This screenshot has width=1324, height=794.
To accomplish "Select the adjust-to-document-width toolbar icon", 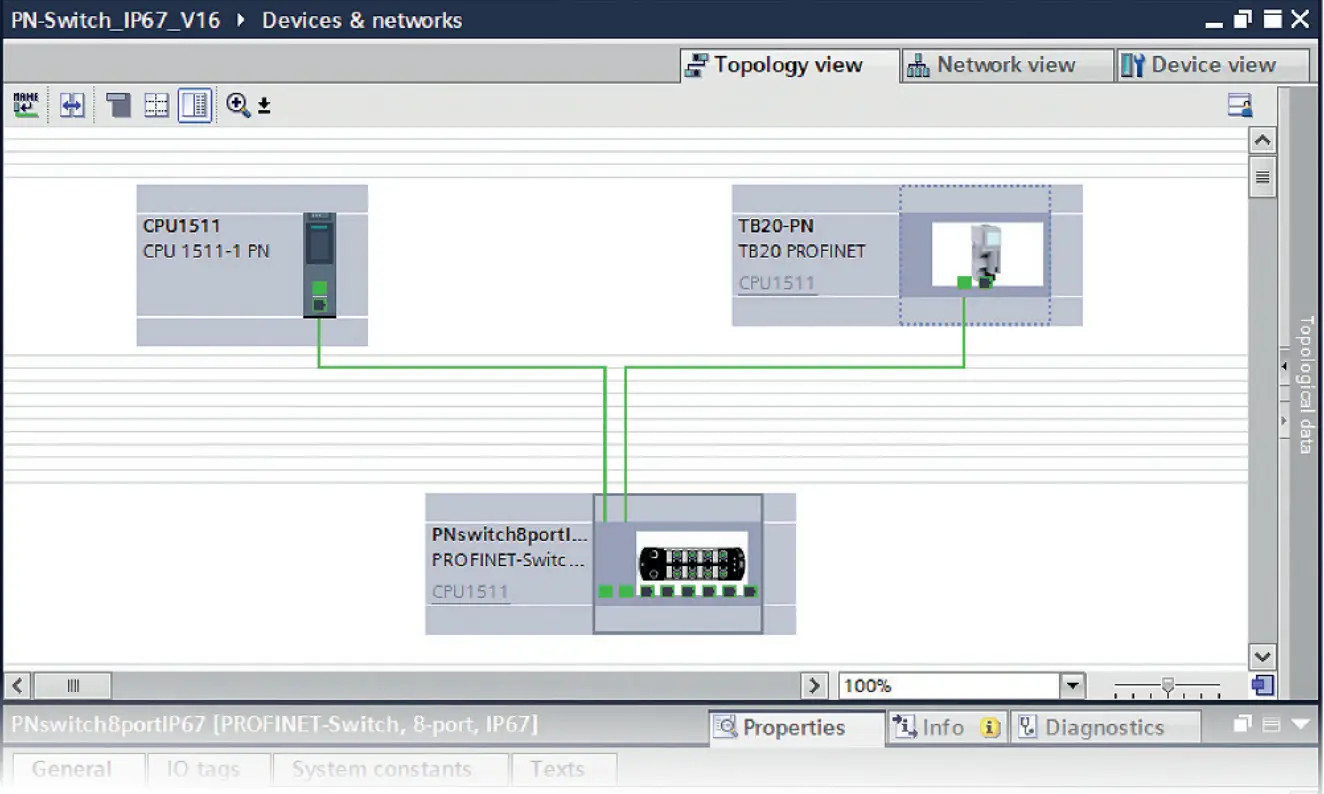I will click(x=71, y=105).
